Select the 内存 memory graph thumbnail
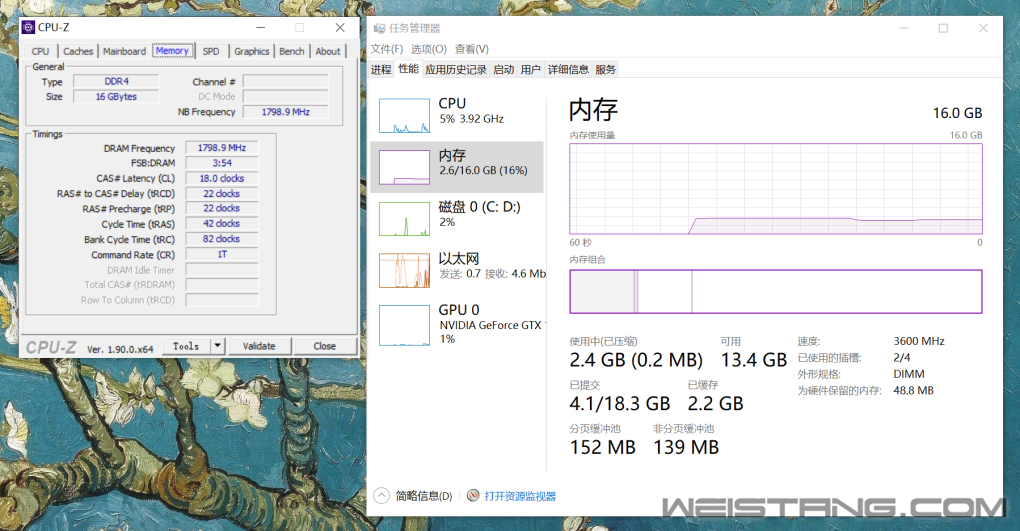The height and width of the screenshot is (531, 1020). point(404,167)
